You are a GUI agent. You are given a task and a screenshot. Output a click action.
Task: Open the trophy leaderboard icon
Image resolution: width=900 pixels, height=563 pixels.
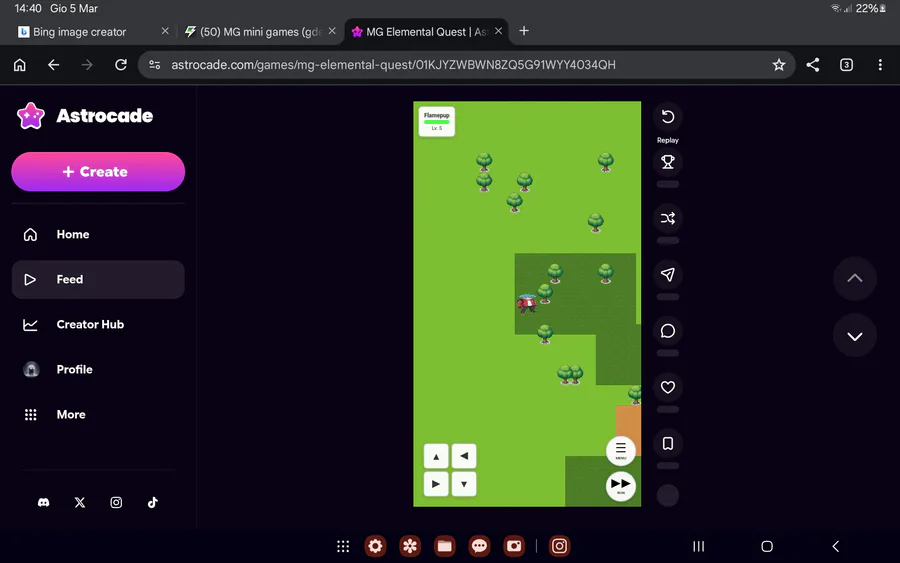tap(668, 162)
